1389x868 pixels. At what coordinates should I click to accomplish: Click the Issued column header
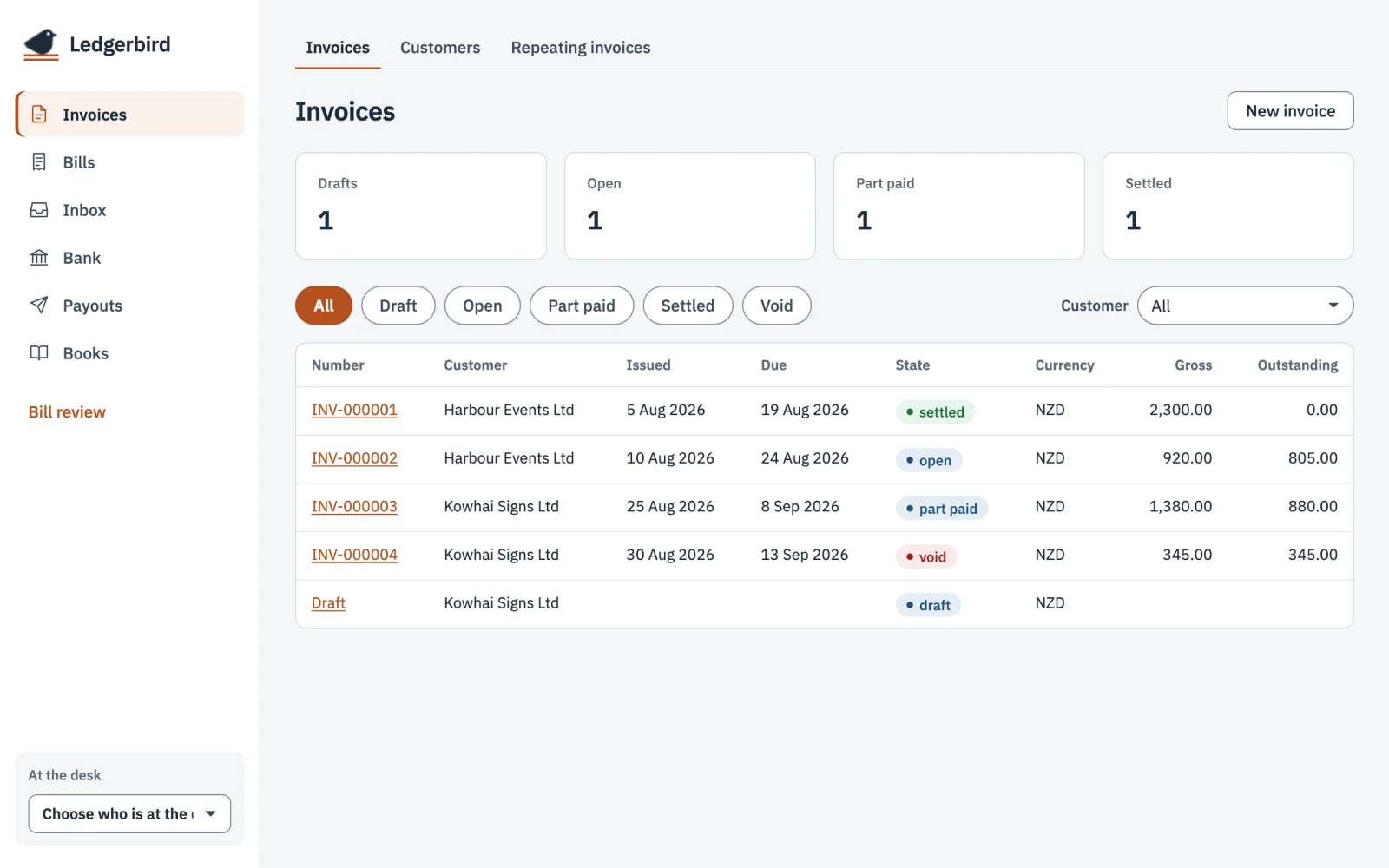click(x=648, y=365)
